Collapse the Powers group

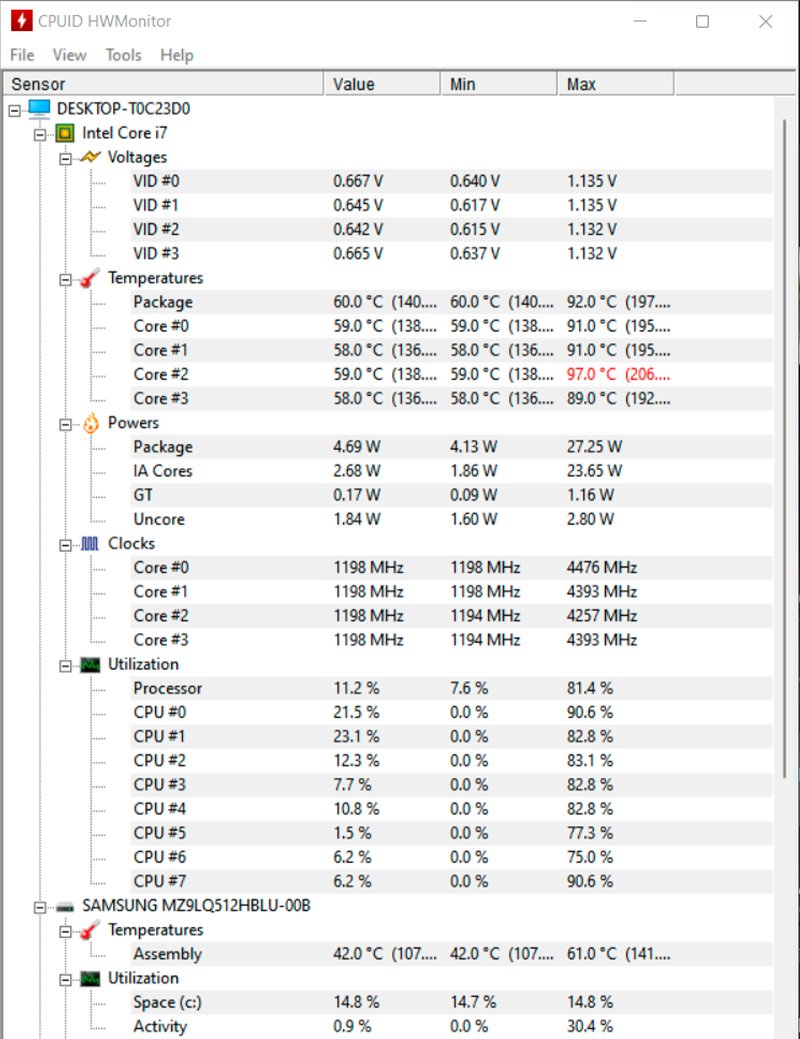pyautogui.click(x=66, y=425)
